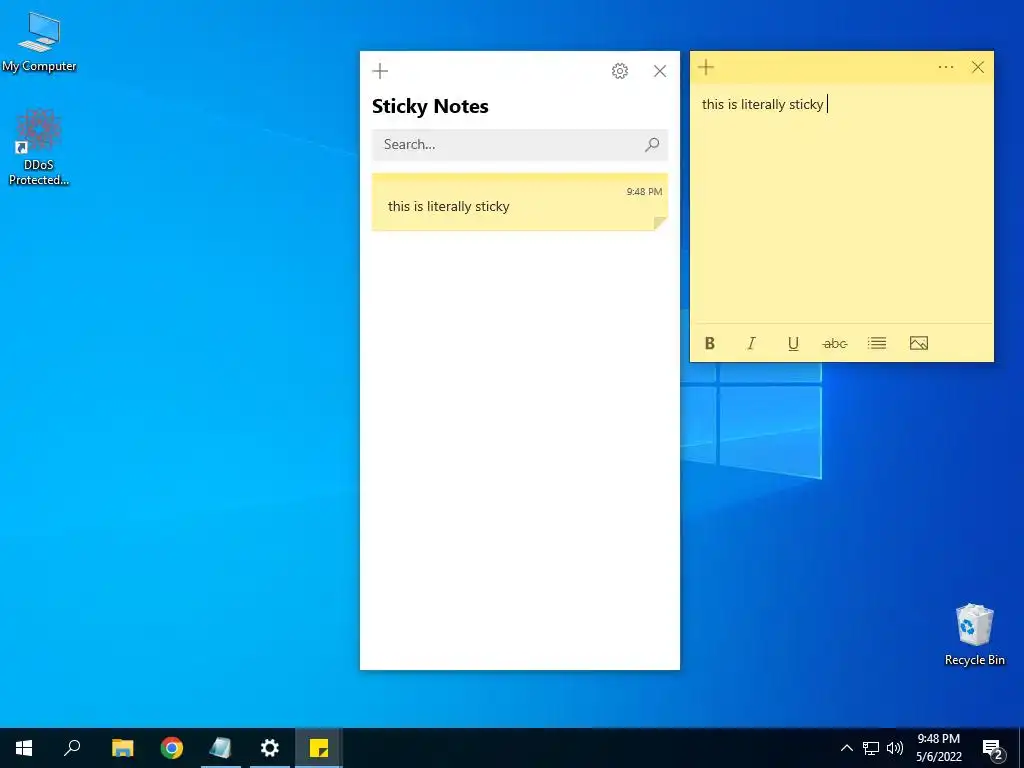This screenshot has height=768, width=1024.
Task: Open Settings from the taskbar
Action: [x=270, y=748]
